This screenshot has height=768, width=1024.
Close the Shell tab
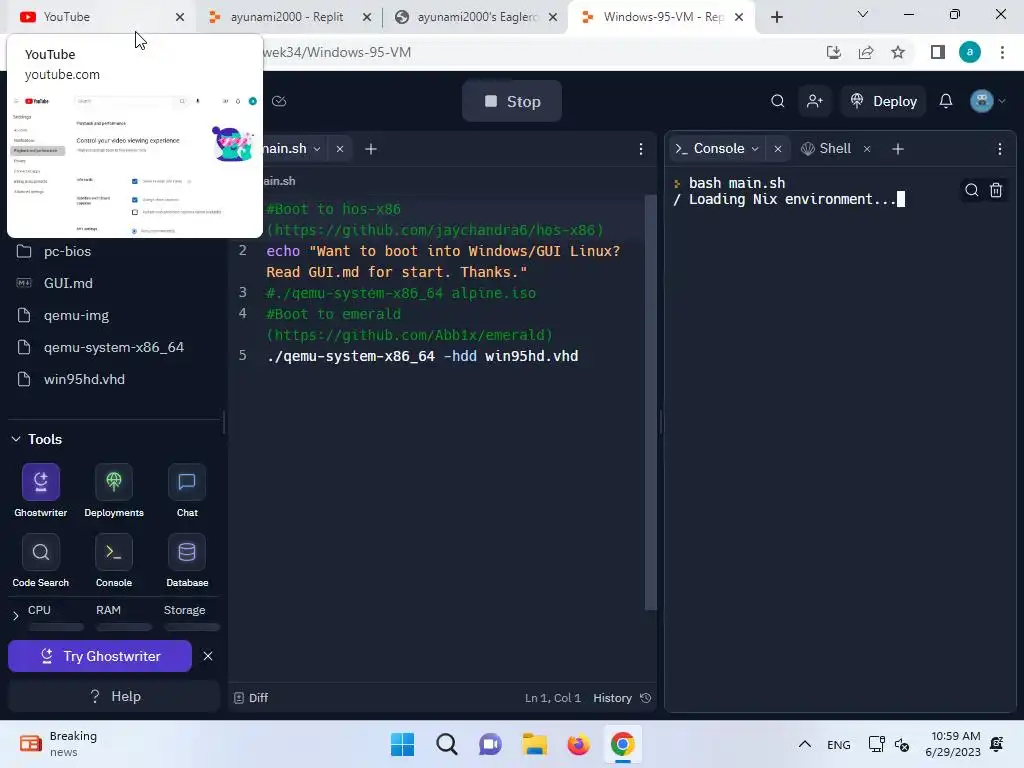867,149
